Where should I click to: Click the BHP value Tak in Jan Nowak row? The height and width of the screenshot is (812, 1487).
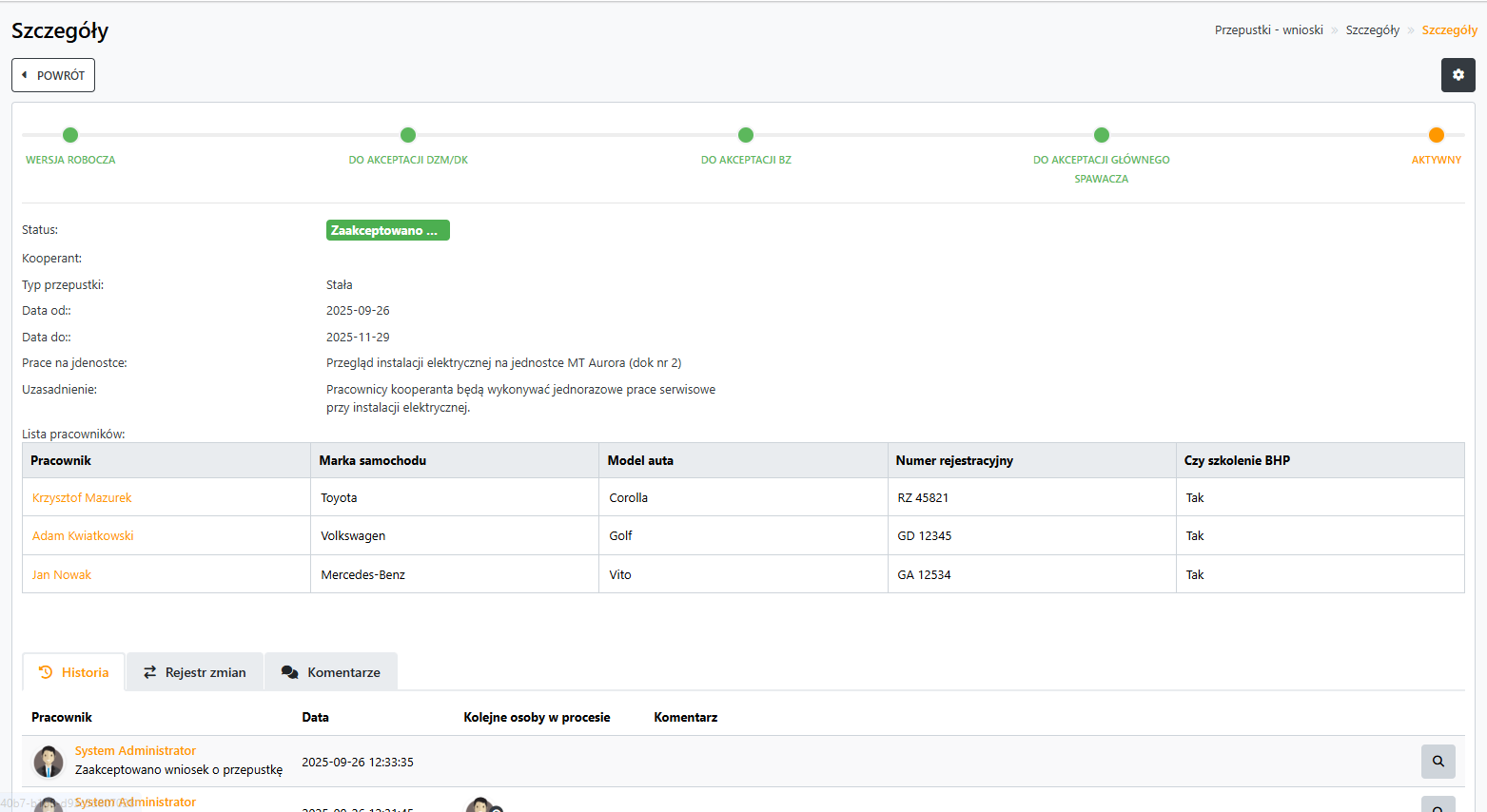click(1195, 575)
